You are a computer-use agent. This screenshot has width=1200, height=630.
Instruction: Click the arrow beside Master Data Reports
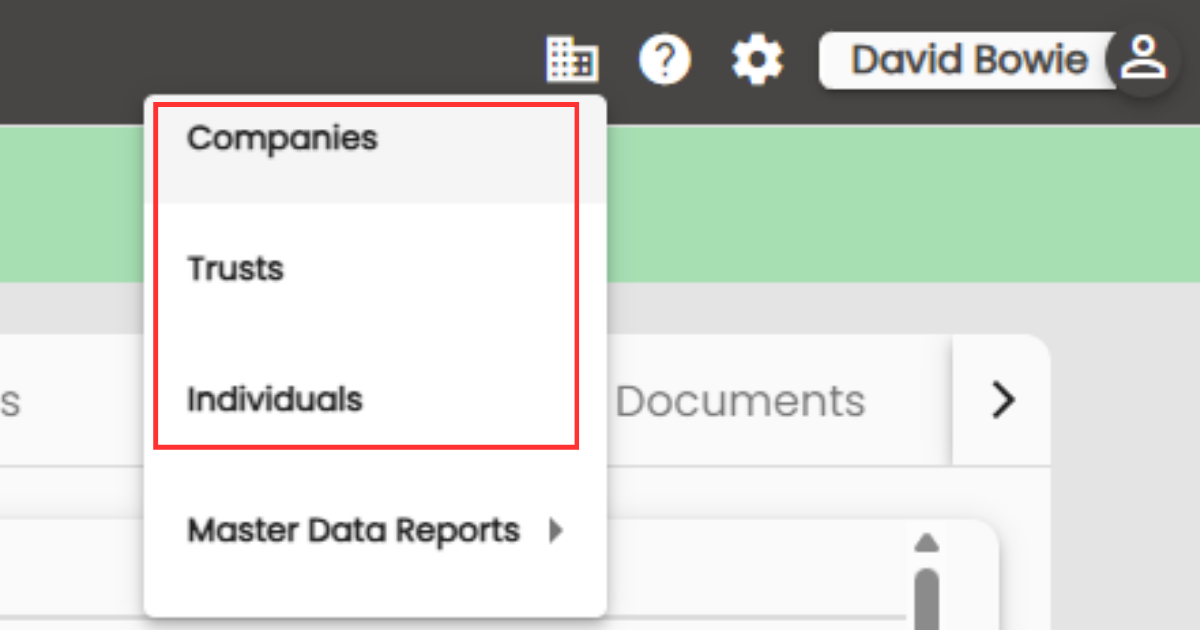click(x=557, y=530)
